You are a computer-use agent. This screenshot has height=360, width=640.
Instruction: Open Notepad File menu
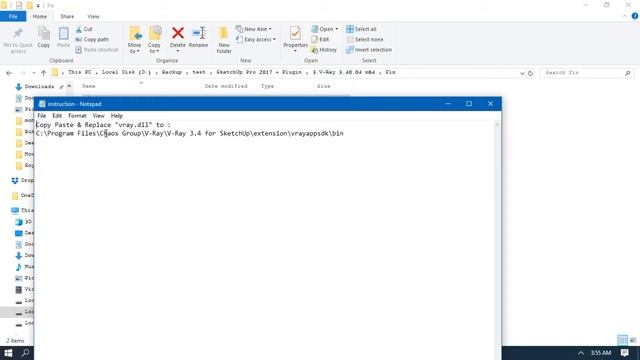click(x=42, y=116)
